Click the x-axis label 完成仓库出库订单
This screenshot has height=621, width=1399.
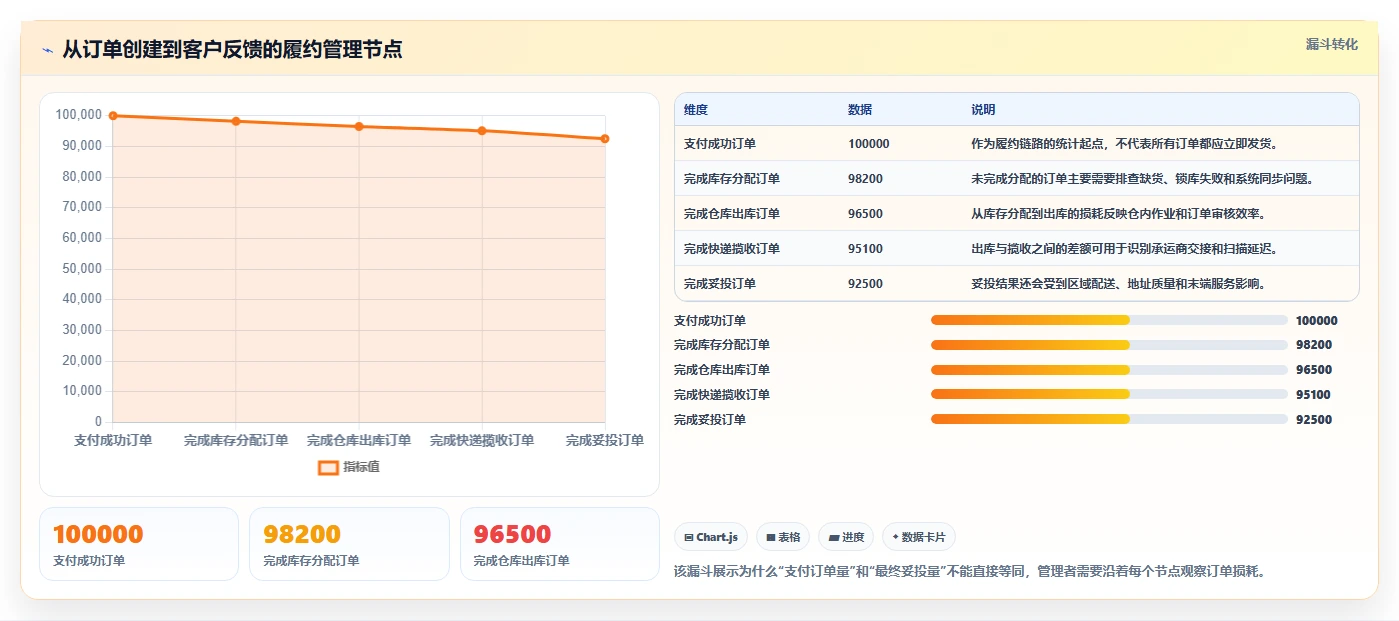click(359, 440)
